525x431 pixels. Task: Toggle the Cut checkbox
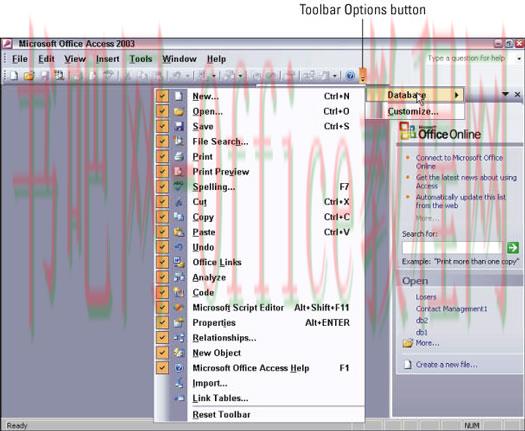pos(162,202)
